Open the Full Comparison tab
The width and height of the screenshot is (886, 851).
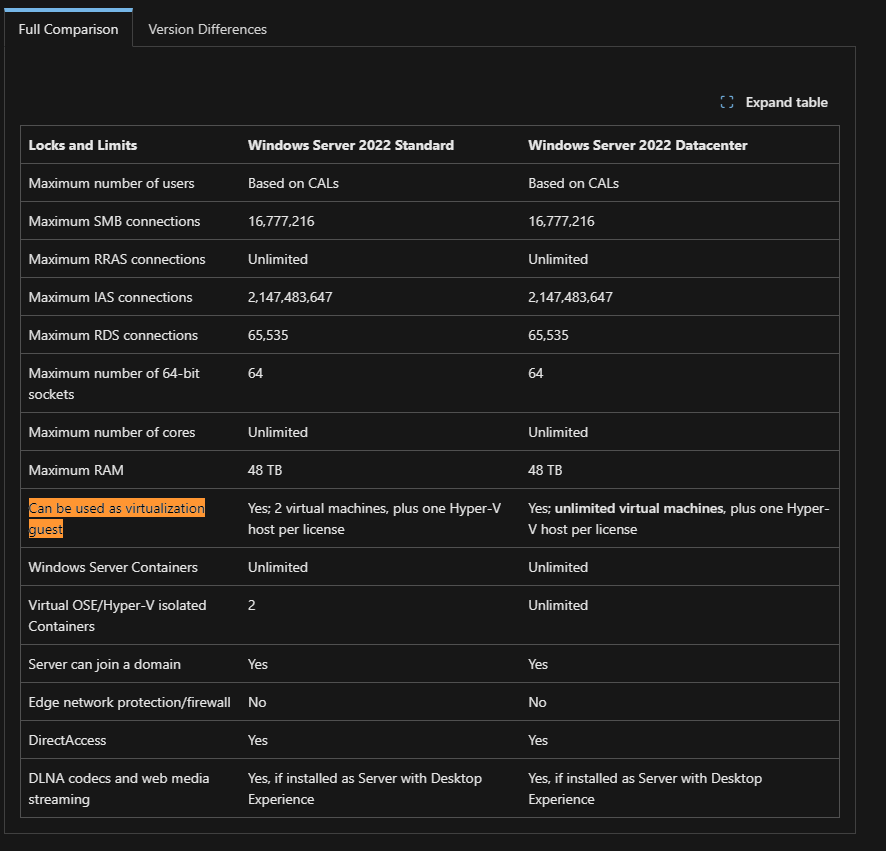click(68, 29)
